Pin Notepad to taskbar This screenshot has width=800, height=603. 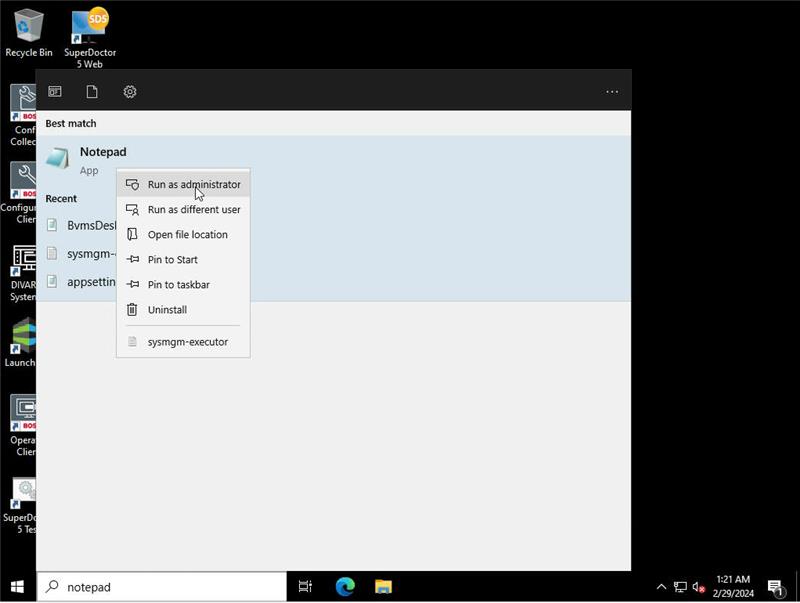coord(178,285)
